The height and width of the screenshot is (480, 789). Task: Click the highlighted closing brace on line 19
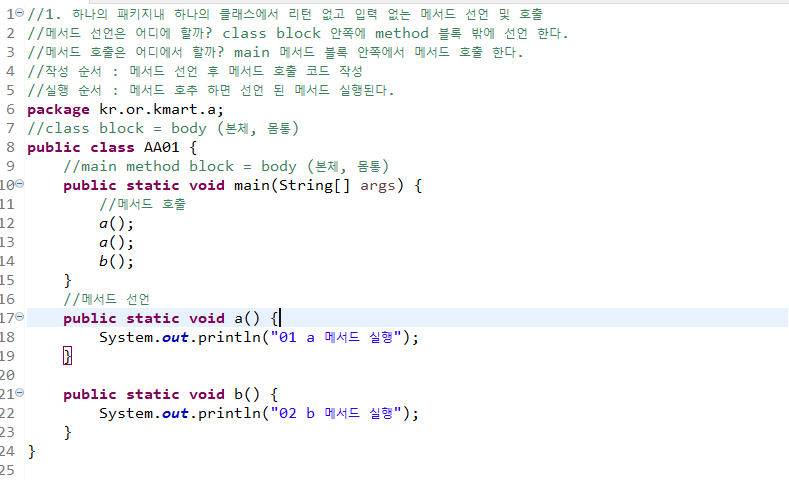coord(67,356)
